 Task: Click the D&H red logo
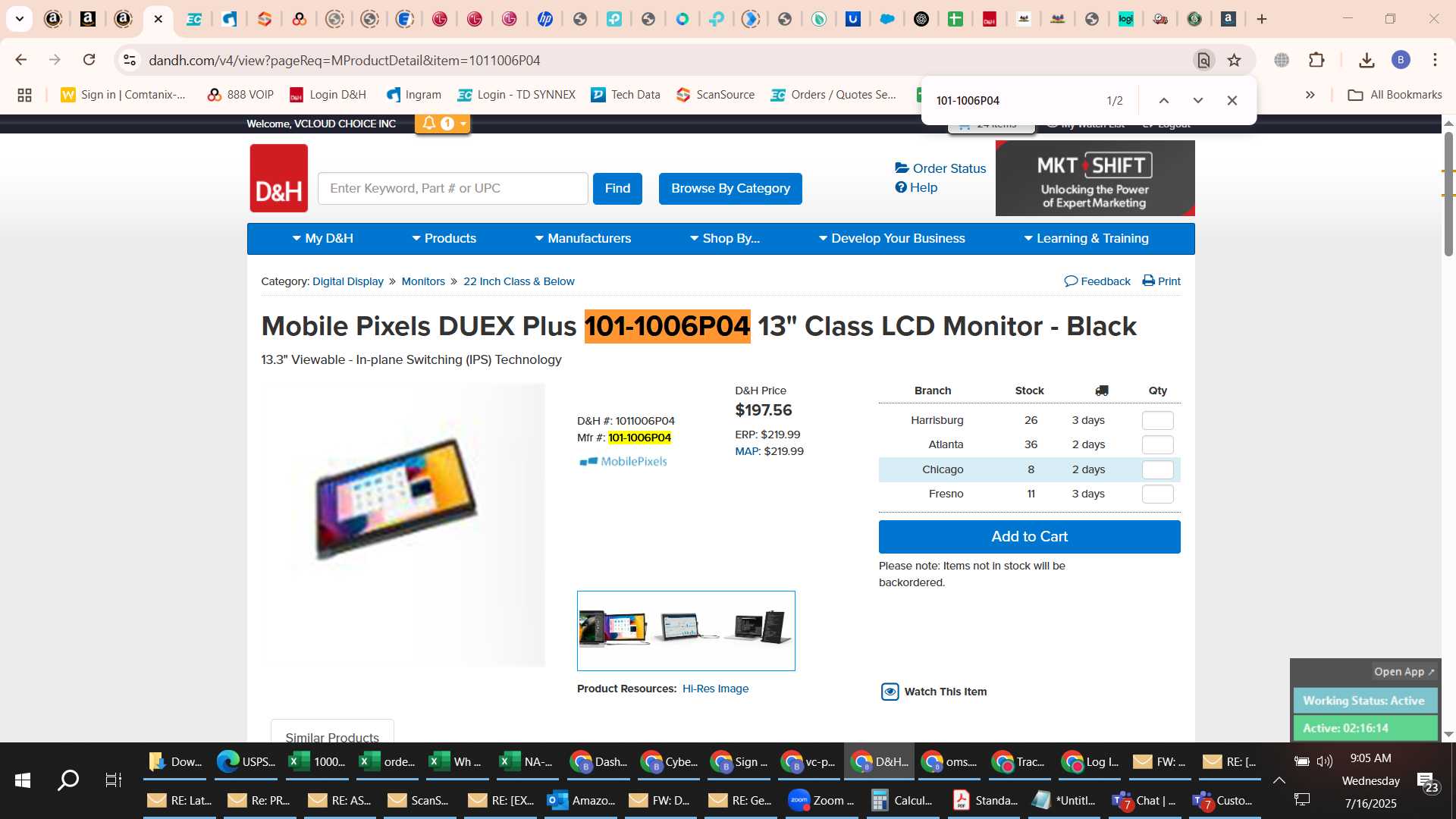279,178
